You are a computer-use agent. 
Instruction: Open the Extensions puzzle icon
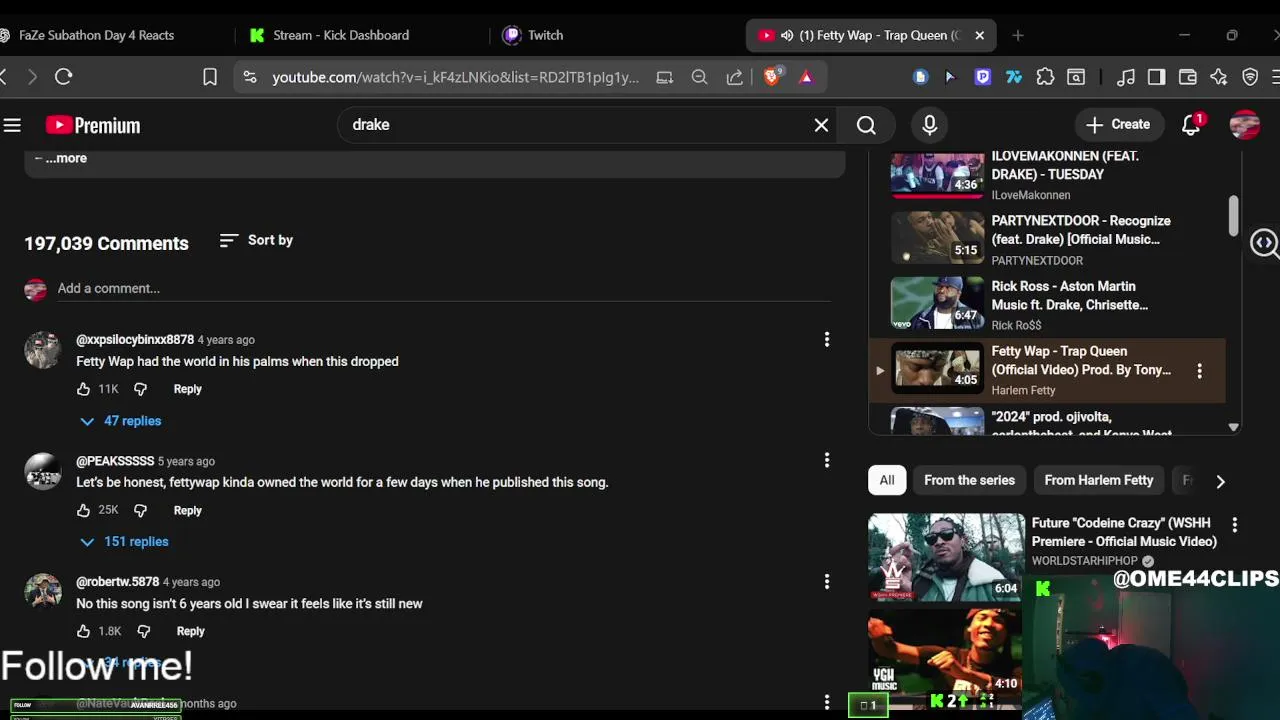[x=1045, y=77]
